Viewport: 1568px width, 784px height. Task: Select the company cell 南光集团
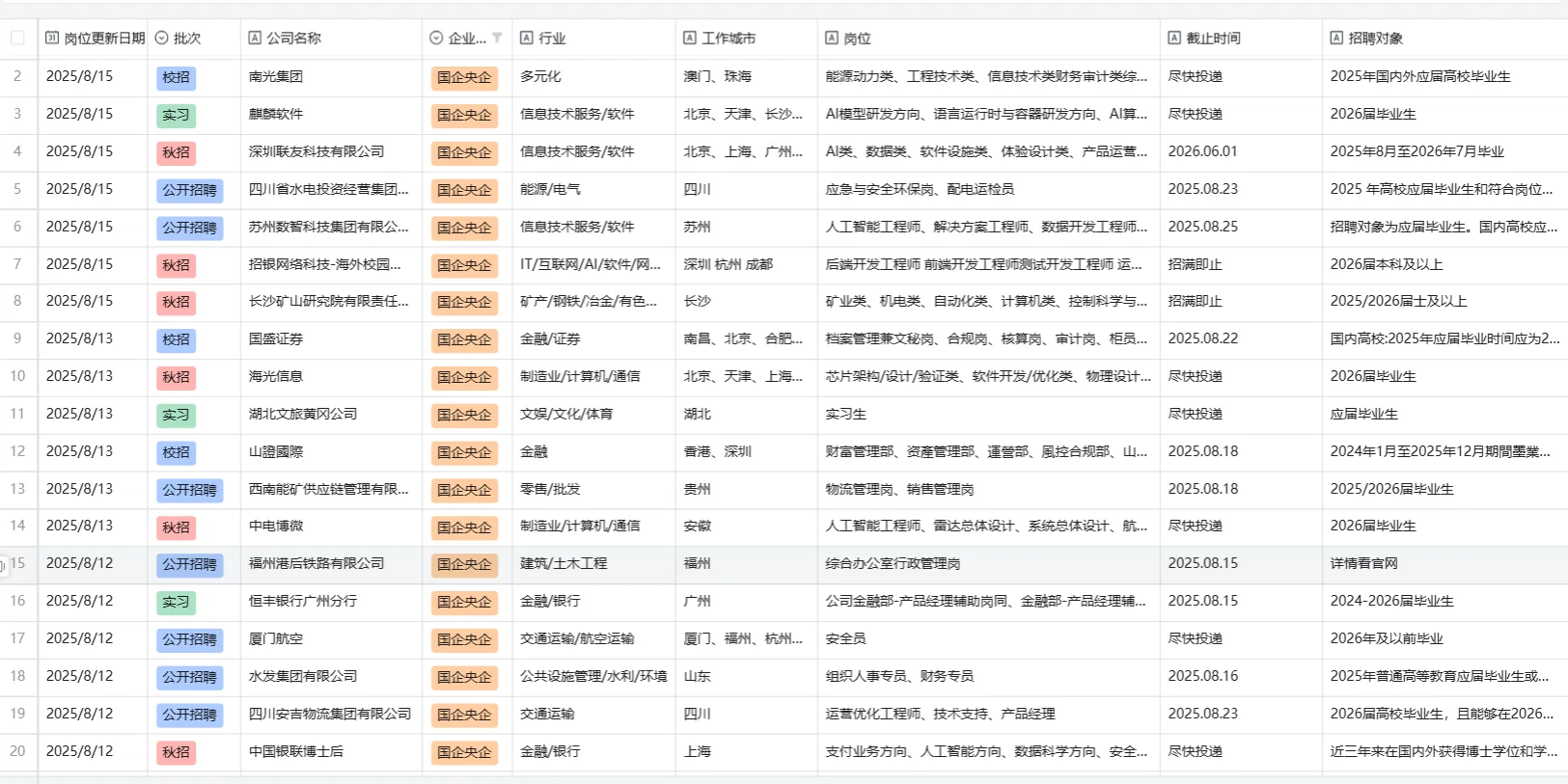(331, 77)
